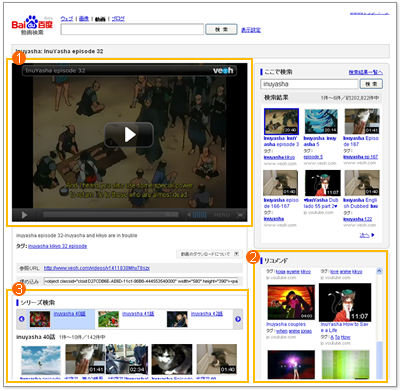Click the video seek progress bar
The height and width of the screenshot is (391, 404).
tap(111, 215)
